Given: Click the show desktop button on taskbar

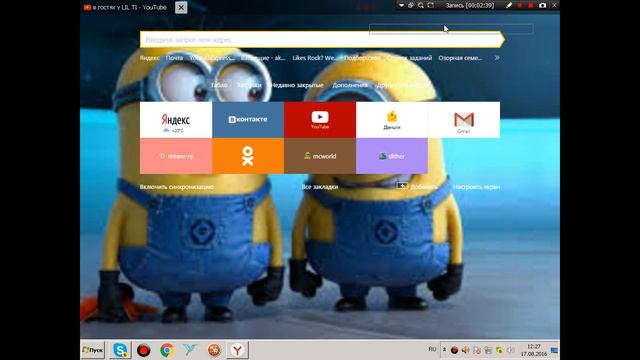Looking at the screenshot, I should 554,350.
